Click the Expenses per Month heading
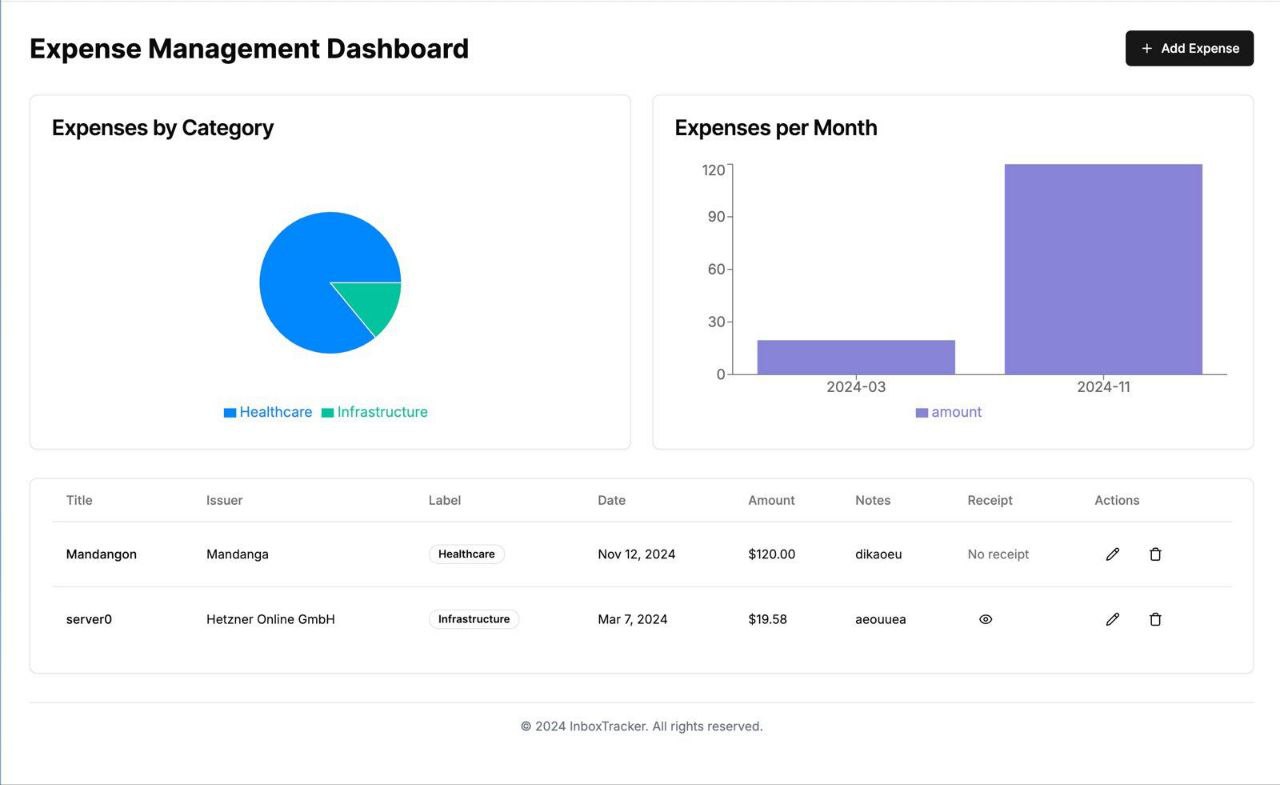Viewport: 1280px width, 785px height. [x=776, y=128]
